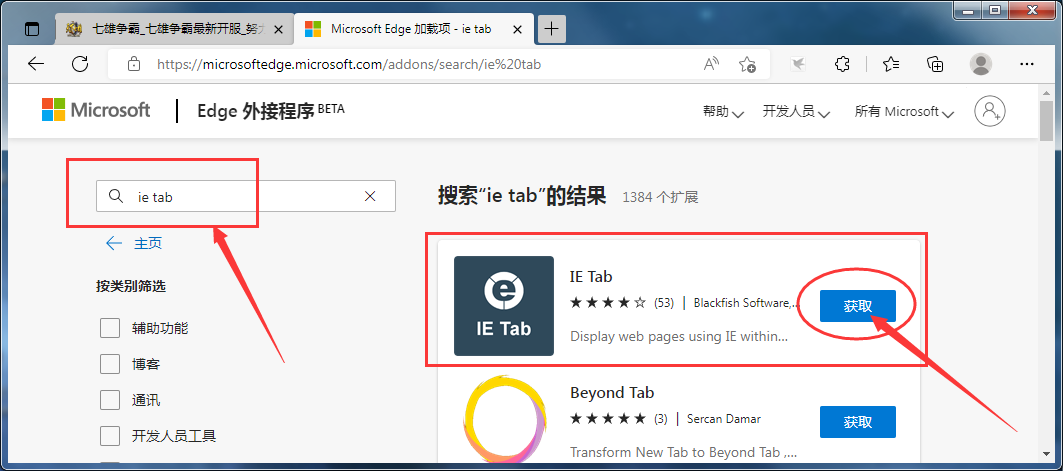Check the 通讯 category checkbox

(x=110, y=400)
